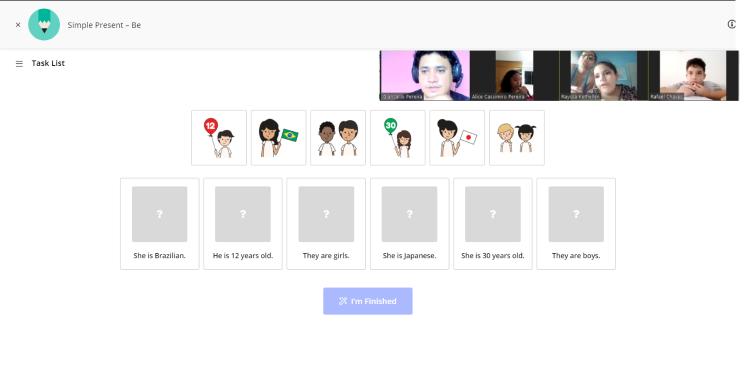Image resolution: width=750 pixels, height=370 pixels.
Task: Pick the girl holding Brazilian flag image
Action: point(278,138)
